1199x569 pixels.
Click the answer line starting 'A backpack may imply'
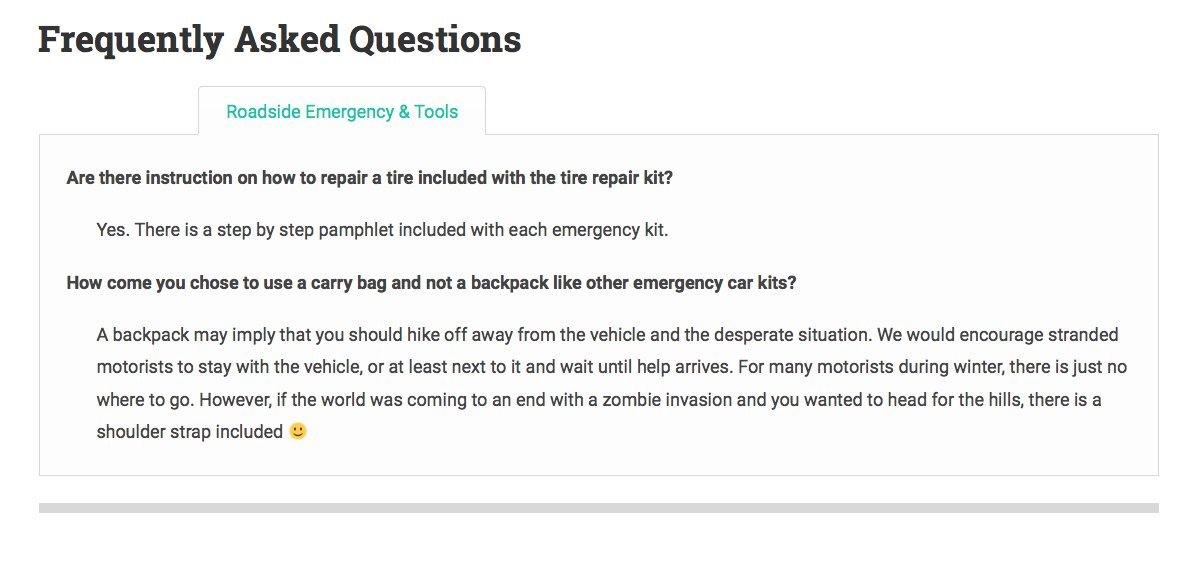tap(607, 334)
